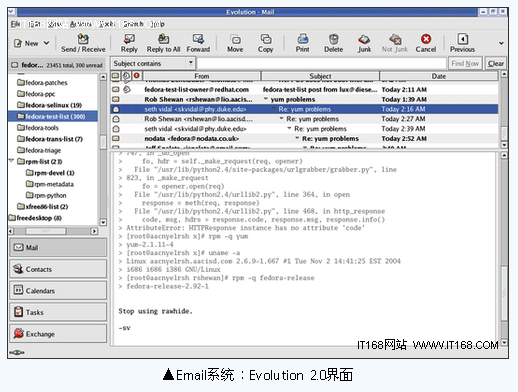Select the rpm-devel (1) folder
Image resolution: width=518 pixels, height=392 pixels.
[x=50, y=173]
